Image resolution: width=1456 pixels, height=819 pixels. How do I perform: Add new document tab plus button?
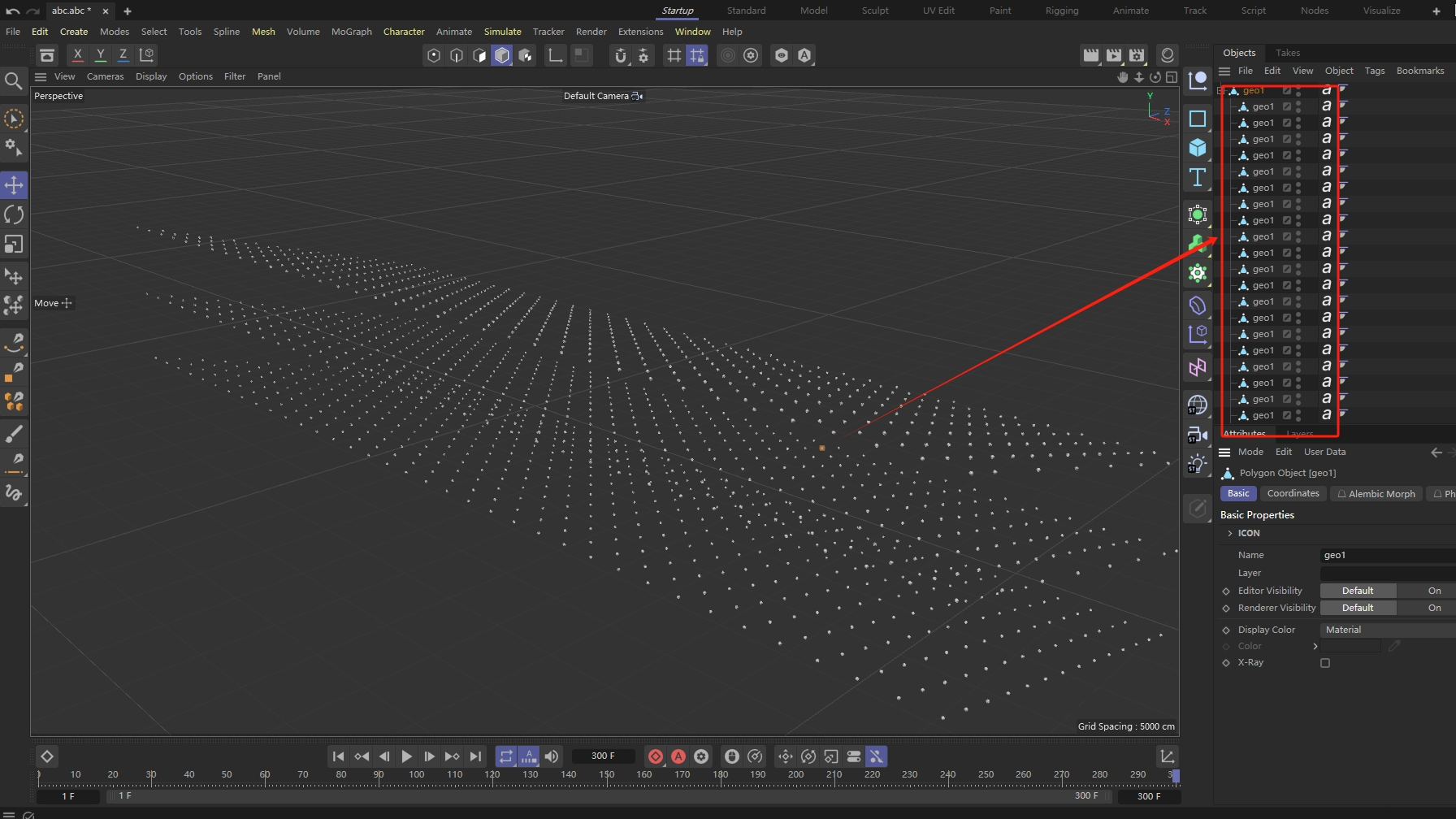click(x=128, y=11)
